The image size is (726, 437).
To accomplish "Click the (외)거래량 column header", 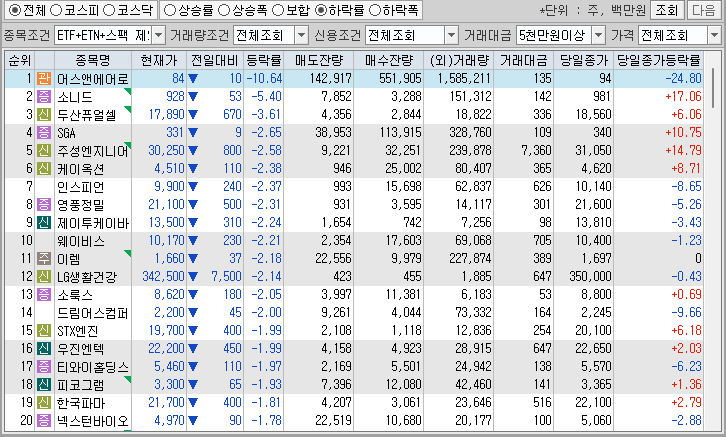I will tap(458, 60).
